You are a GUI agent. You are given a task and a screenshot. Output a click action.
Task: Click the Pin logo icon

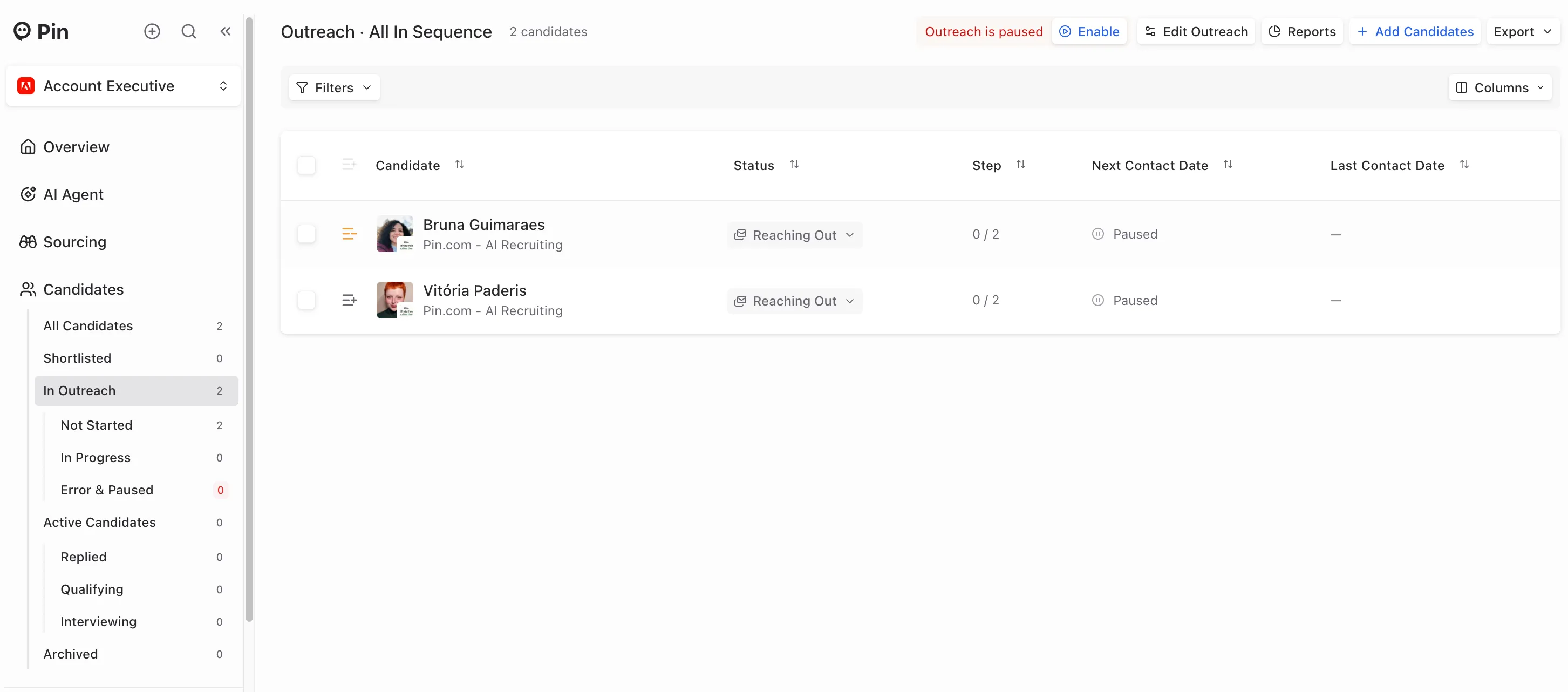tap(22, 31)
